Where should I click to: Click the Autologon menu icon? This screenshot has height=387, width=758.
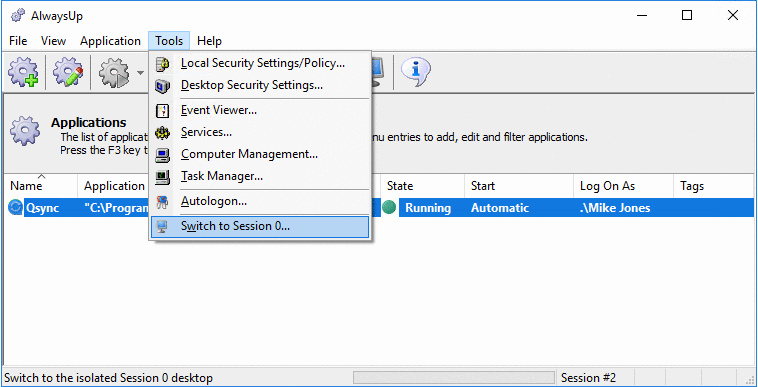[x=162, y=201]
